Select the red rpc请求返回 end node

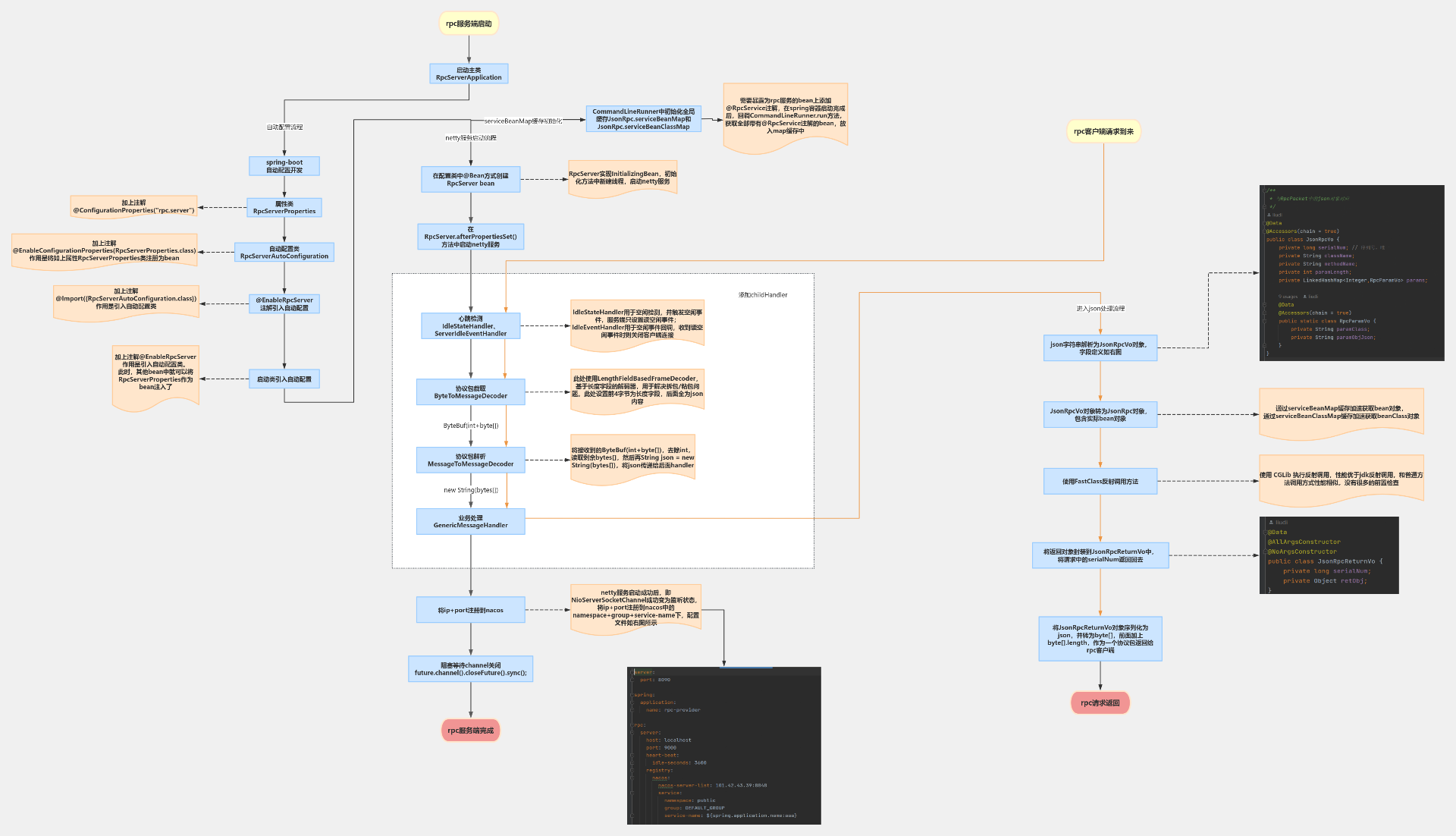(1100, 703)
